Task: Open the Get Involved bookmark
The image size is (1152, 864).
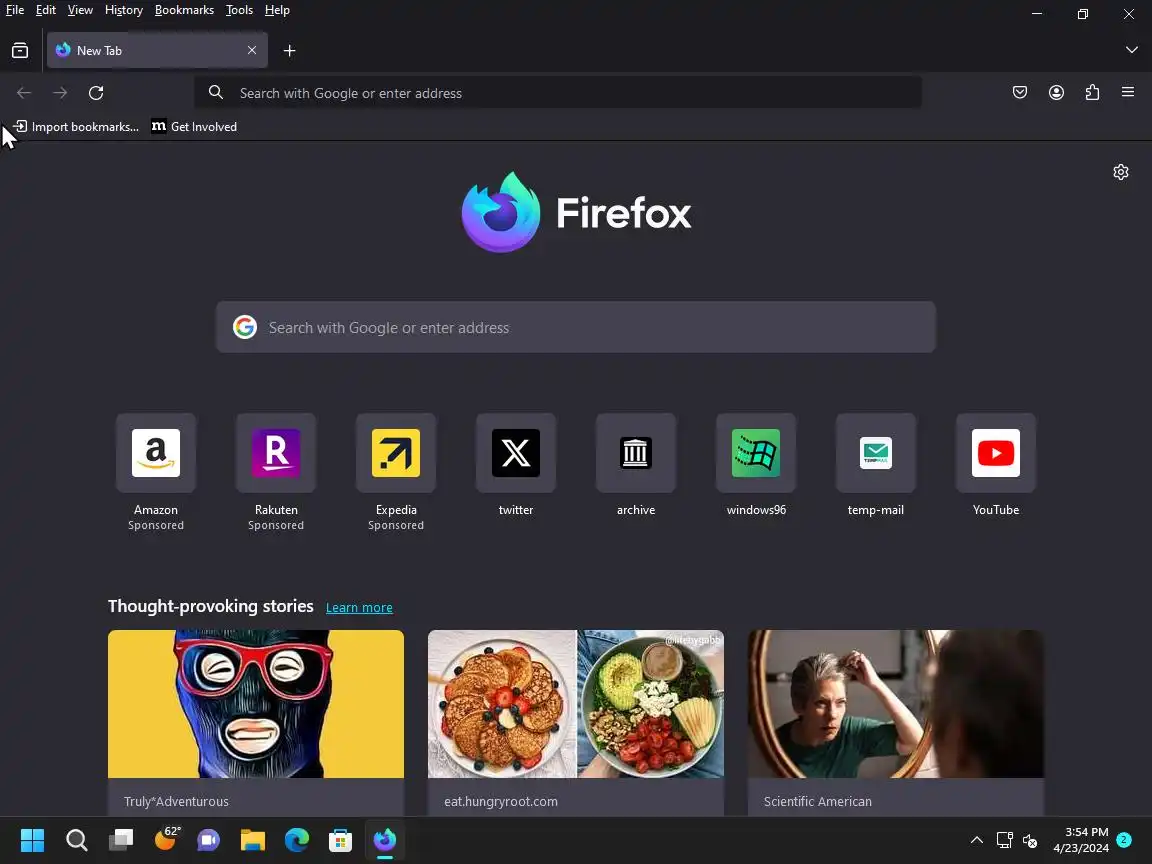Action: point(194,126)
